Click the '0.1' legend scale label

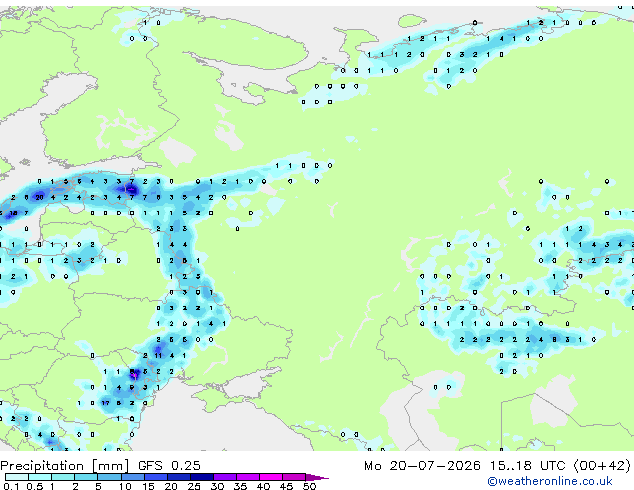tap(11, 486)
